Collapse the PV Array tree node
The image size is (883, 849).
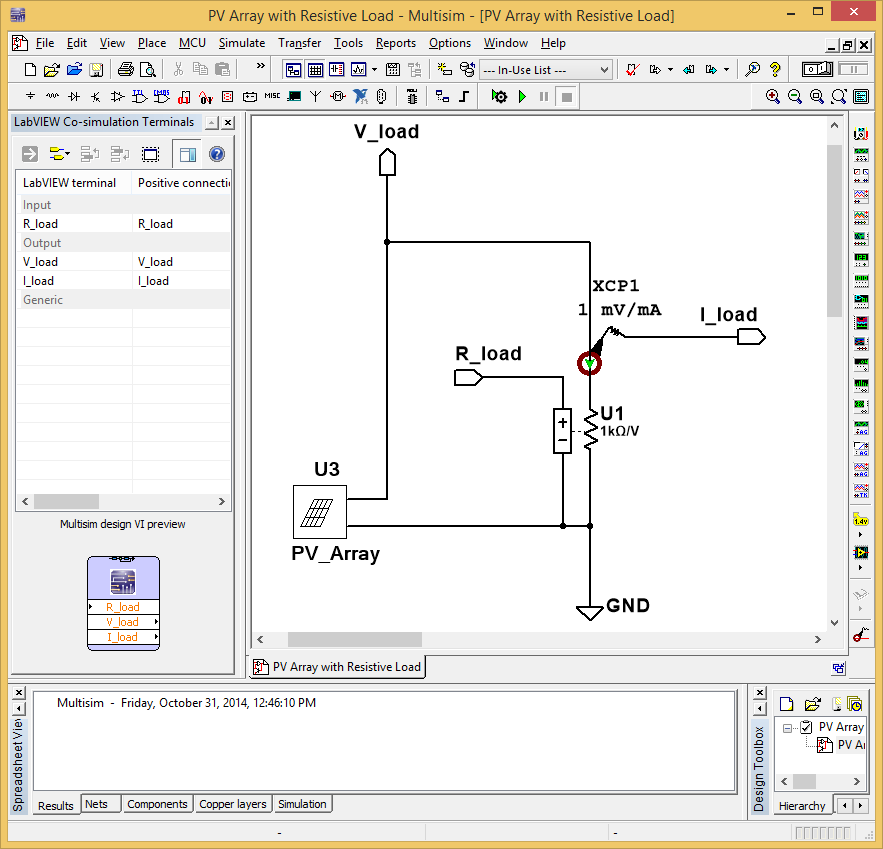click(x=788, y=727)
